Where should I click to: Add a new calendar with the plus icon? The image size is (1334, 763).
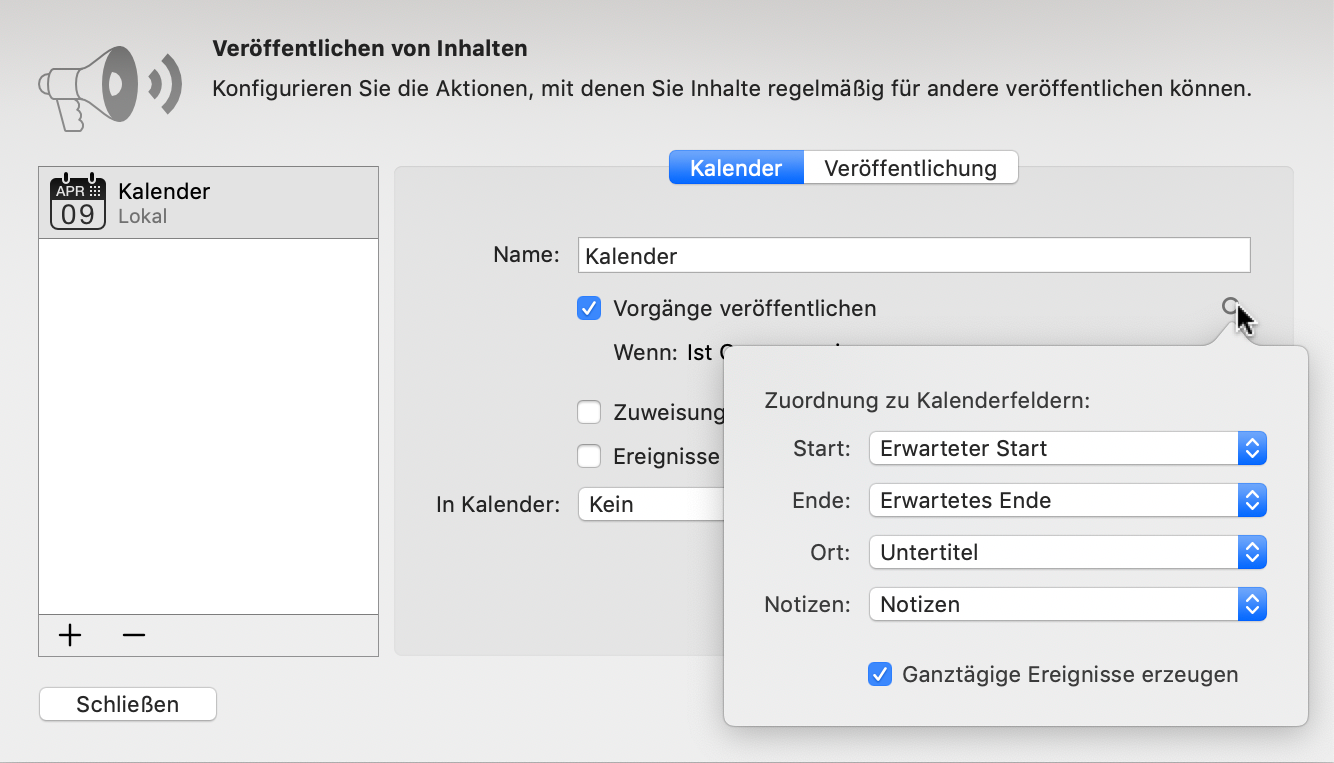point(70,635)
